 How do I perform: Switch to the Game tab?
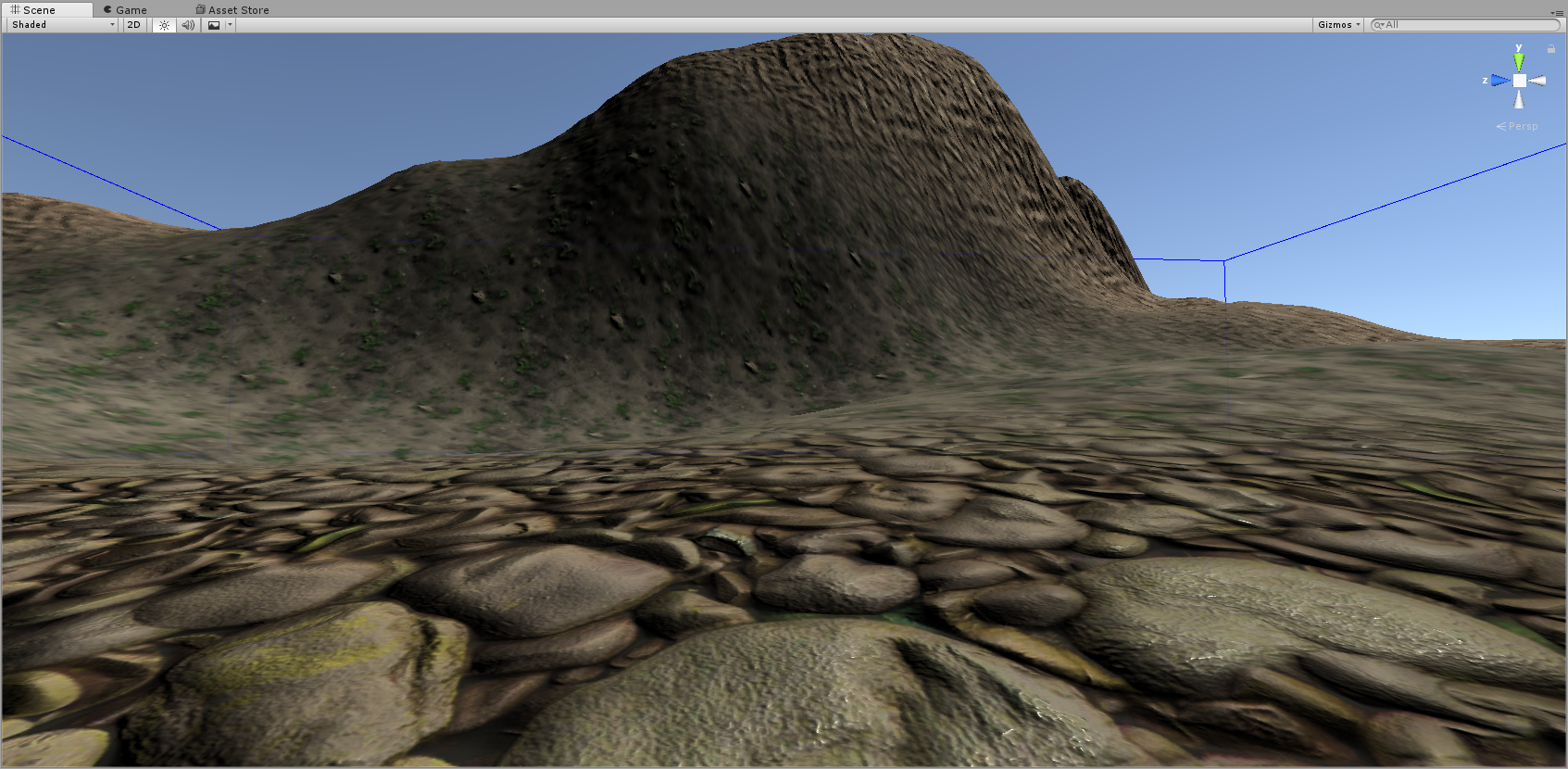[x=126, y=10]
